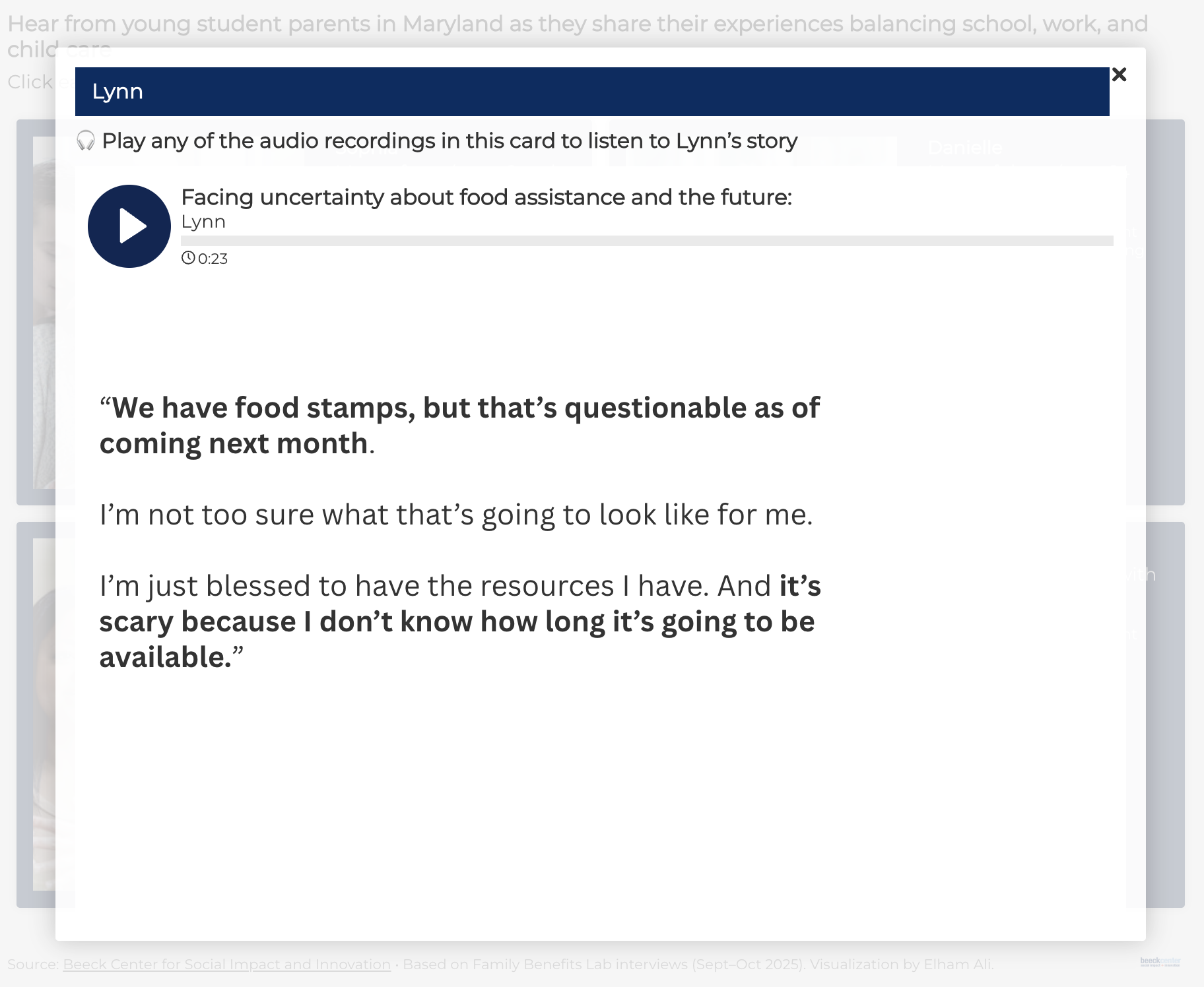1204x987 pixels.
Task: Play Lynn's food assistance audio recording
Action: pos(129,226)
